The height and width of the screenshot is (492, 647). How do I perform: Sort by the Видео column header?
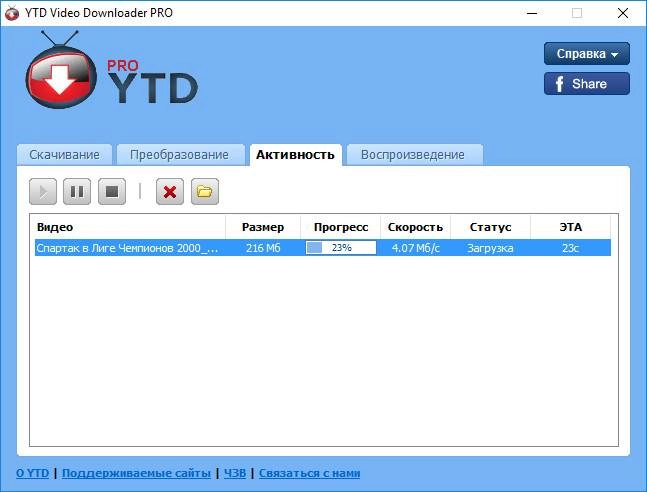(x=128, y=227)
